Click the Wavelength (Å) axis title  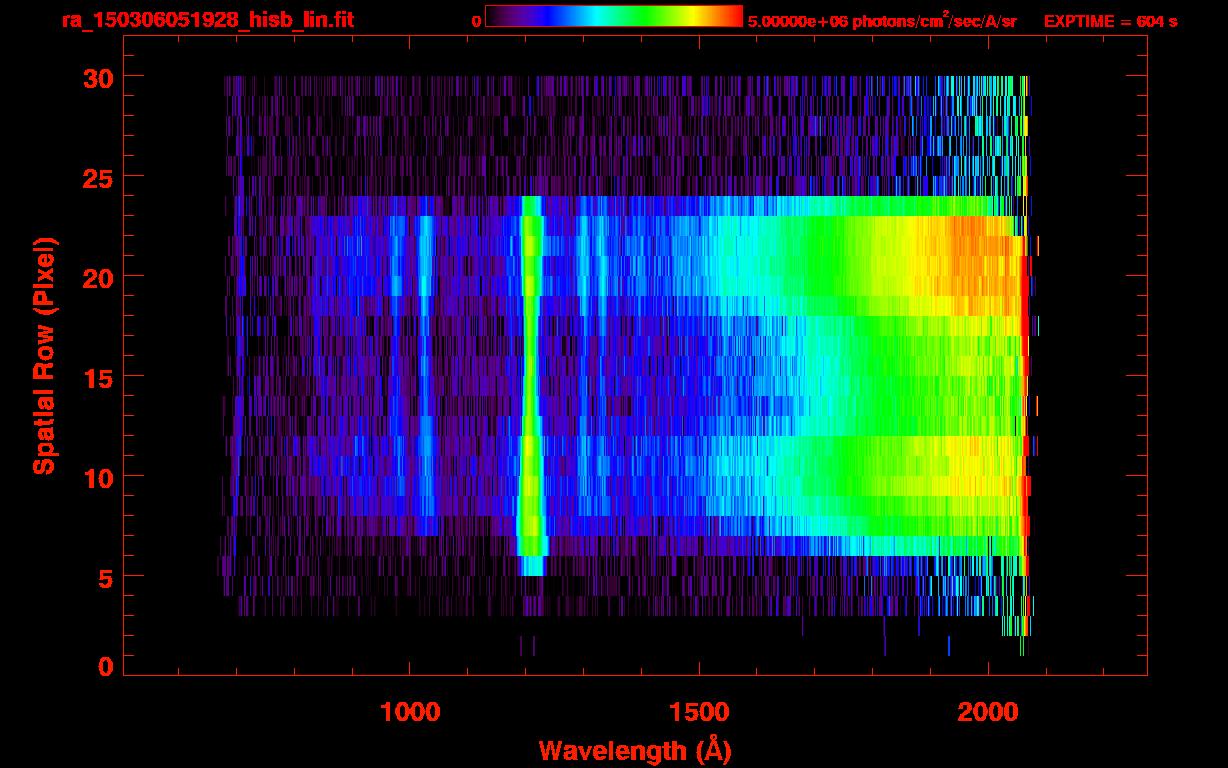637,750
